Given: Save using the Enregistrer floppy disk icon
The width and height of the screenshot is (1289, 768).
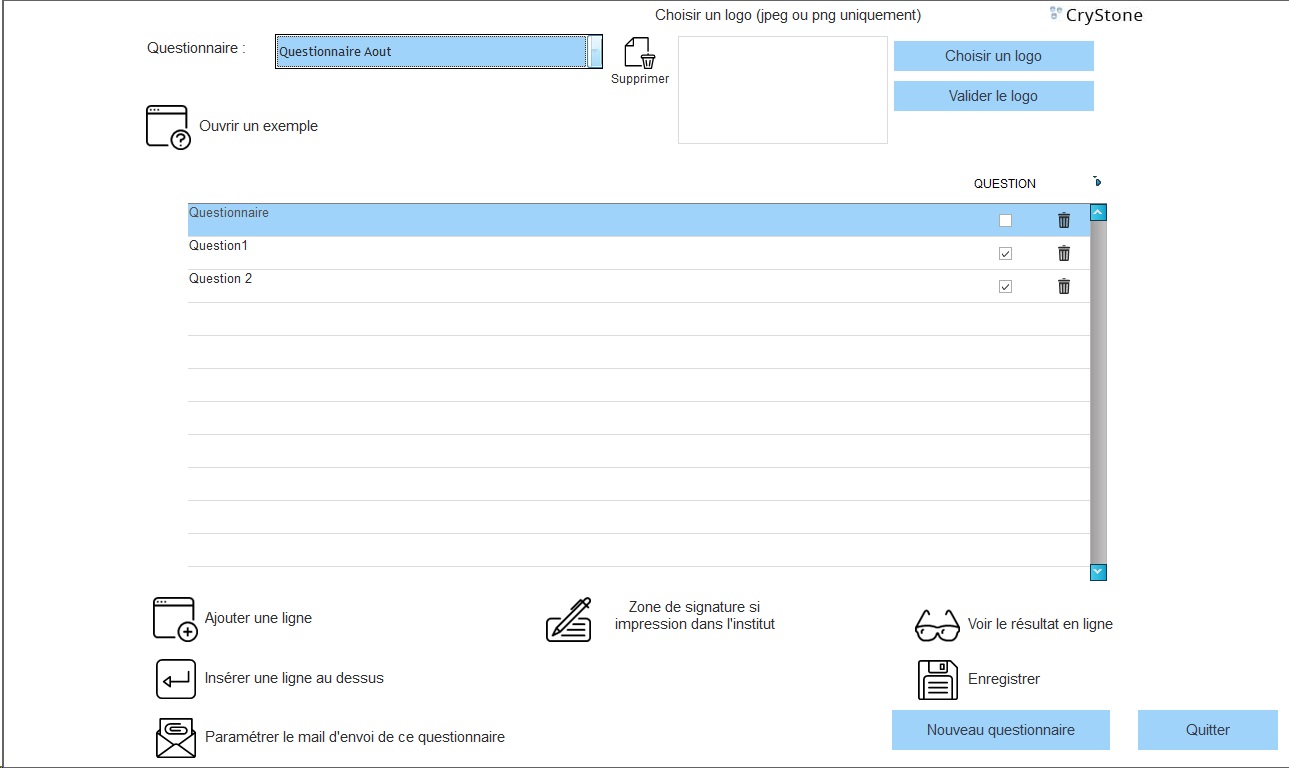Looking at the screenshot, I should (x=936, y=678).
